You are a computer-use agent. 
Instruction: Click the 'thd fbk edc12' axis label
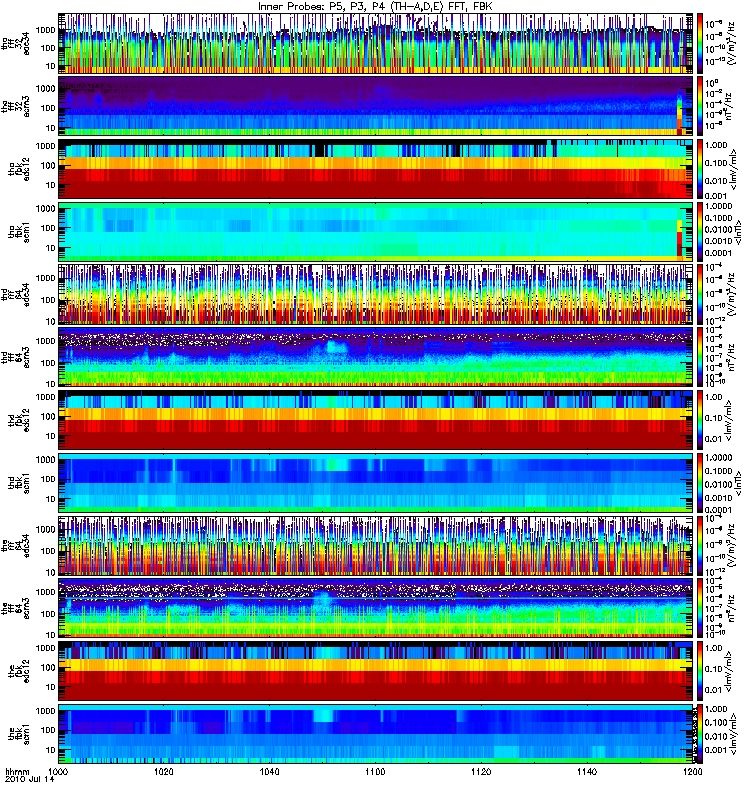[19, 420]
